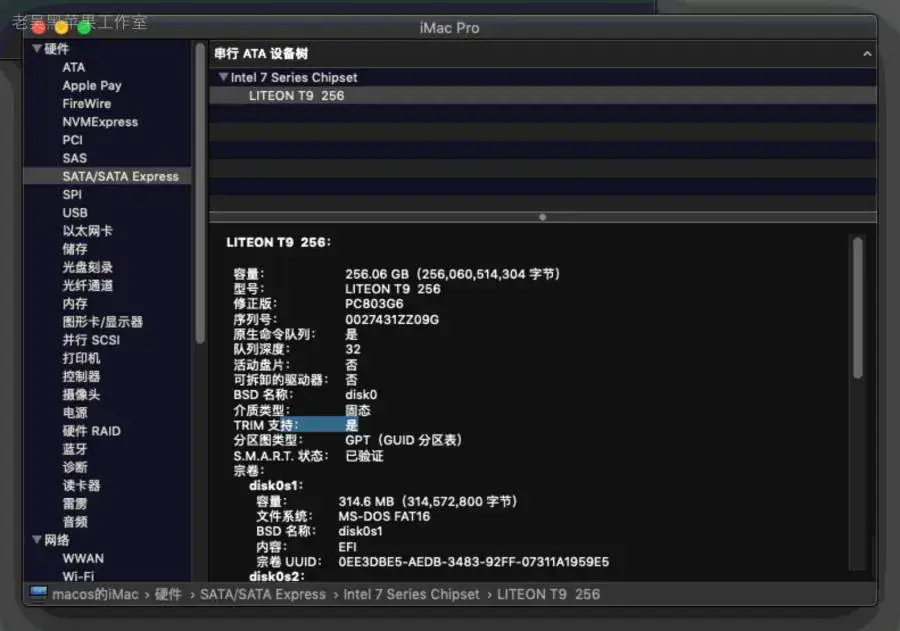Viewport: 900px width, 631px height.
Task: Select 雷雳 in the sidebar
Action: click(75, 504)
